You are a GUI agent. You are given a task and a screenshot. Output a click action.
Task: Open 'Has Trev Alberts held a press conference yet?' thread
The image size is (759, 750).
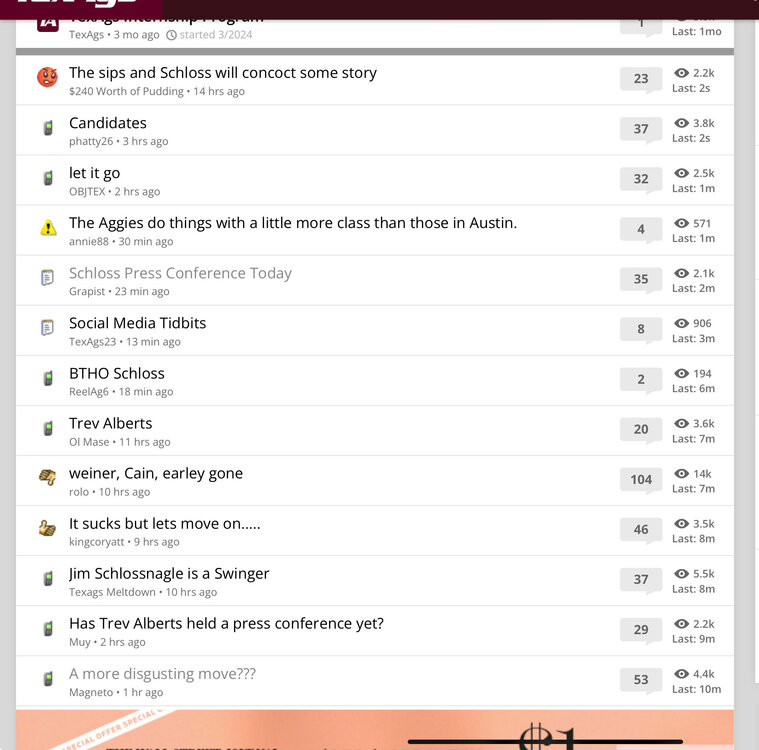(x=226, y=624)
